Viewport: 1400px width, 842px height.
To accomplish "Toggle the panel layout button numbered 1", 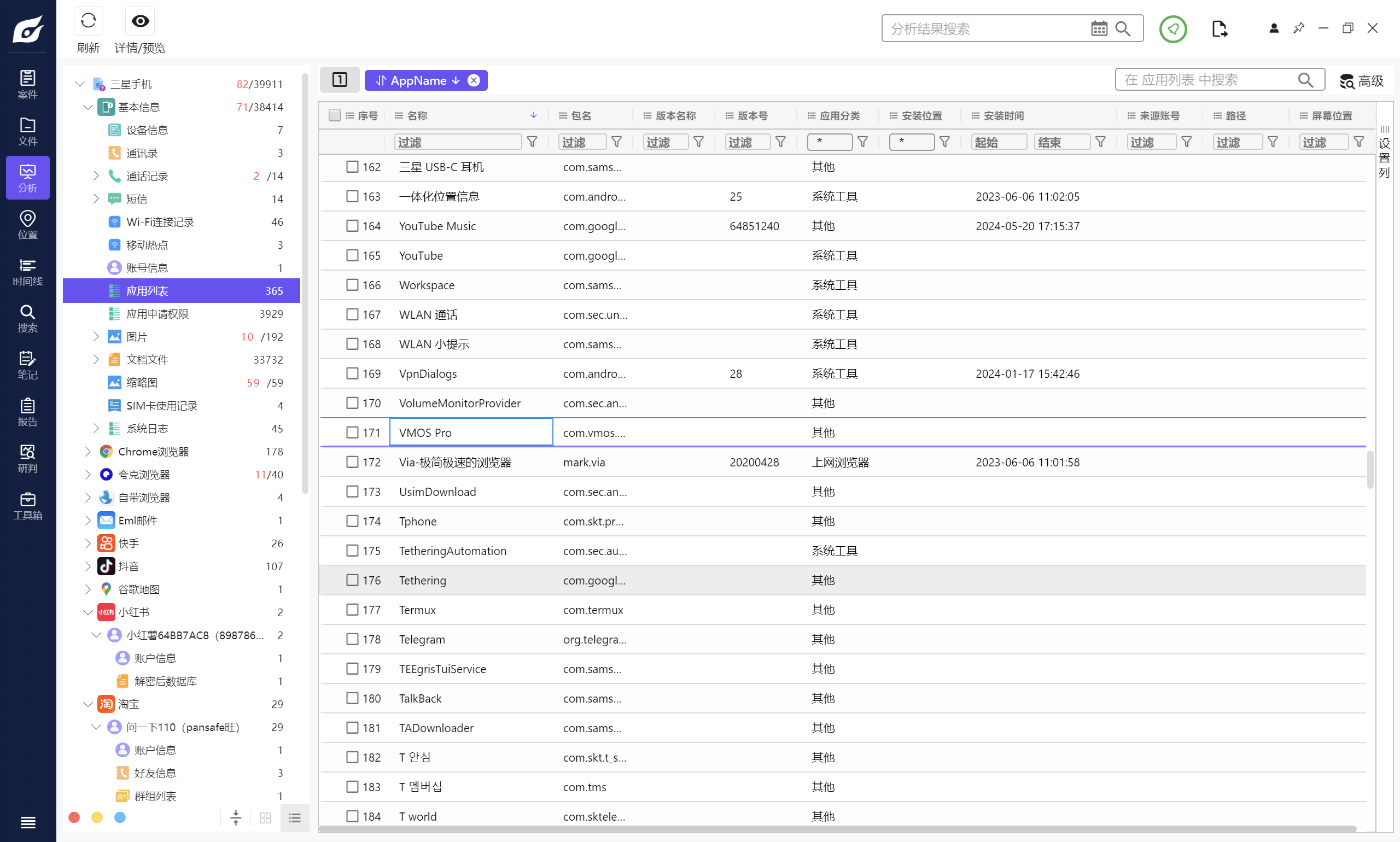I will click(340, 80).
